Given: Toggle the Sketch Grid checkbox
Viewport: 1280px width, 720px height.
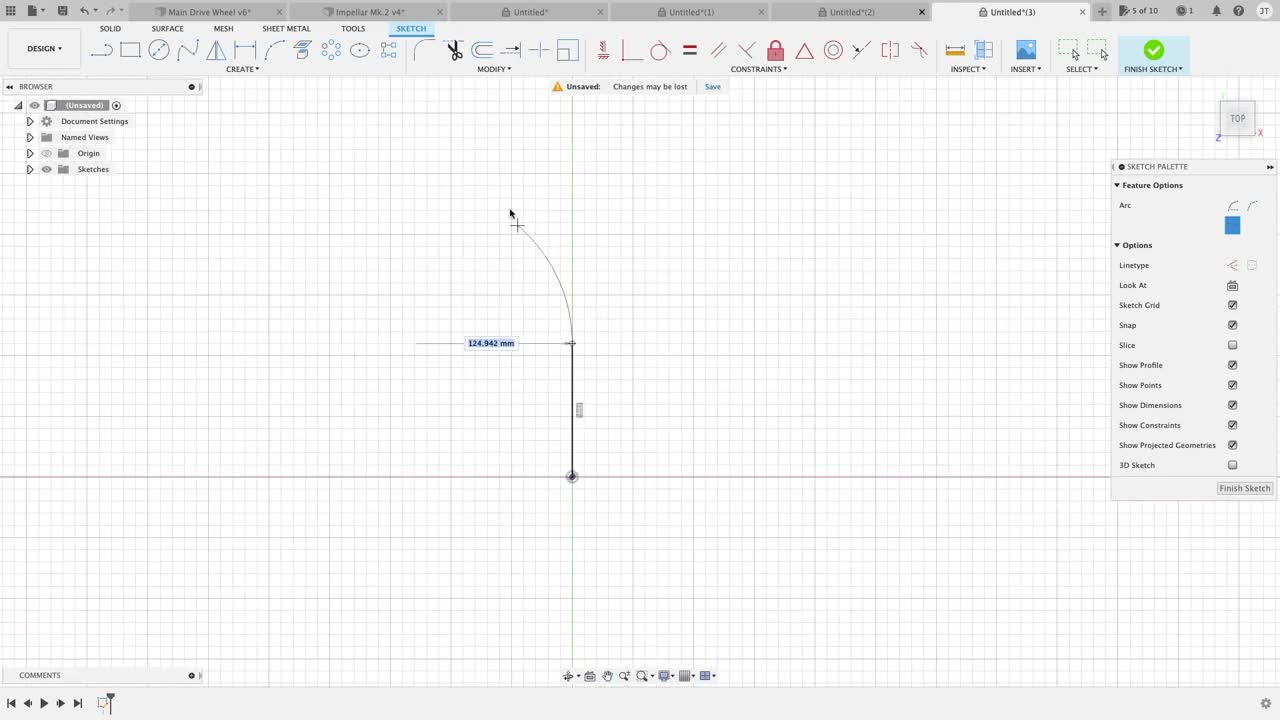Looking at the screenshot, I should click(x=1232, y=305).
